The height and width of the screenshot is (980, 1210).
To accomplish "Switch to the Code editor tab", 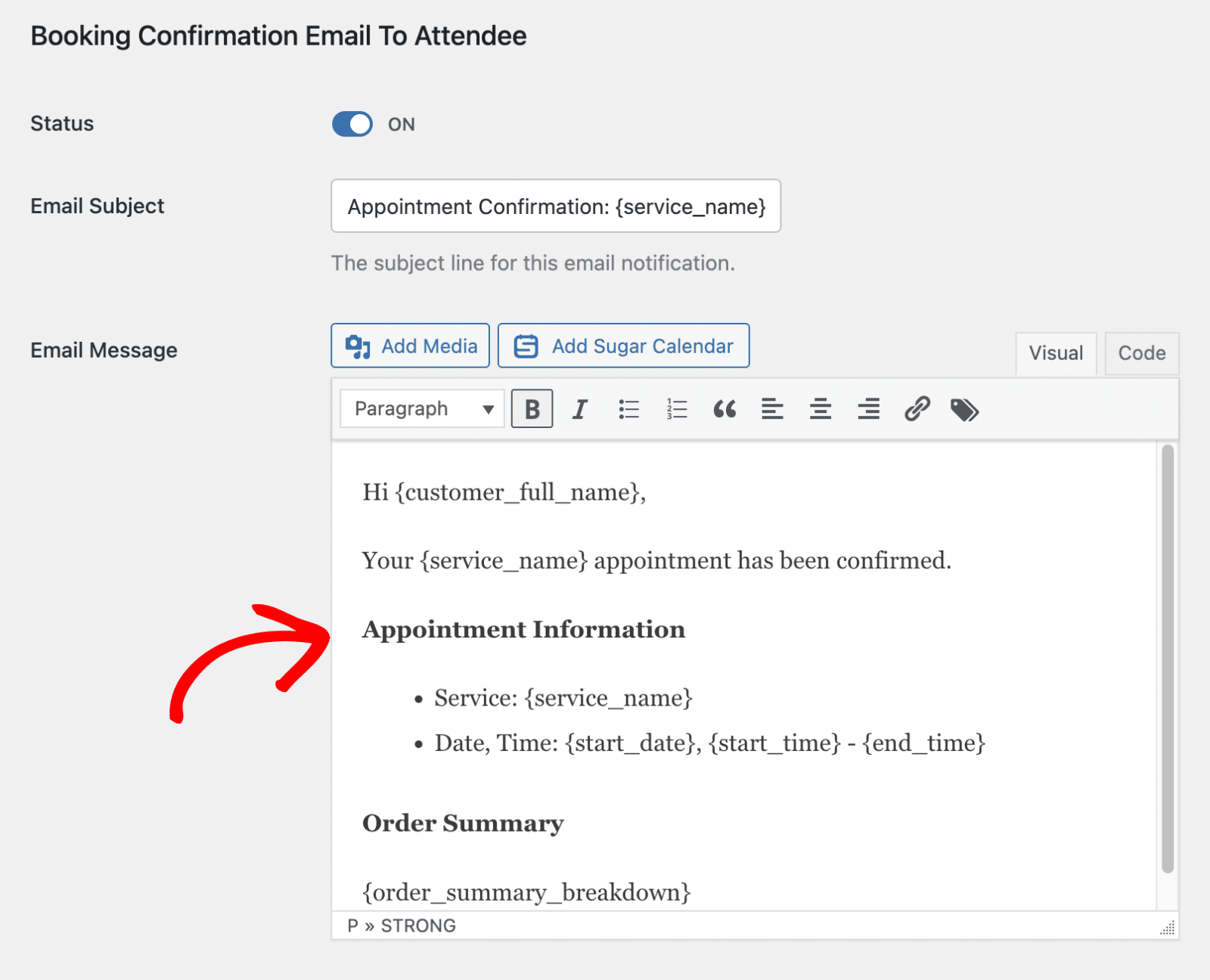I will point(1141,353).
